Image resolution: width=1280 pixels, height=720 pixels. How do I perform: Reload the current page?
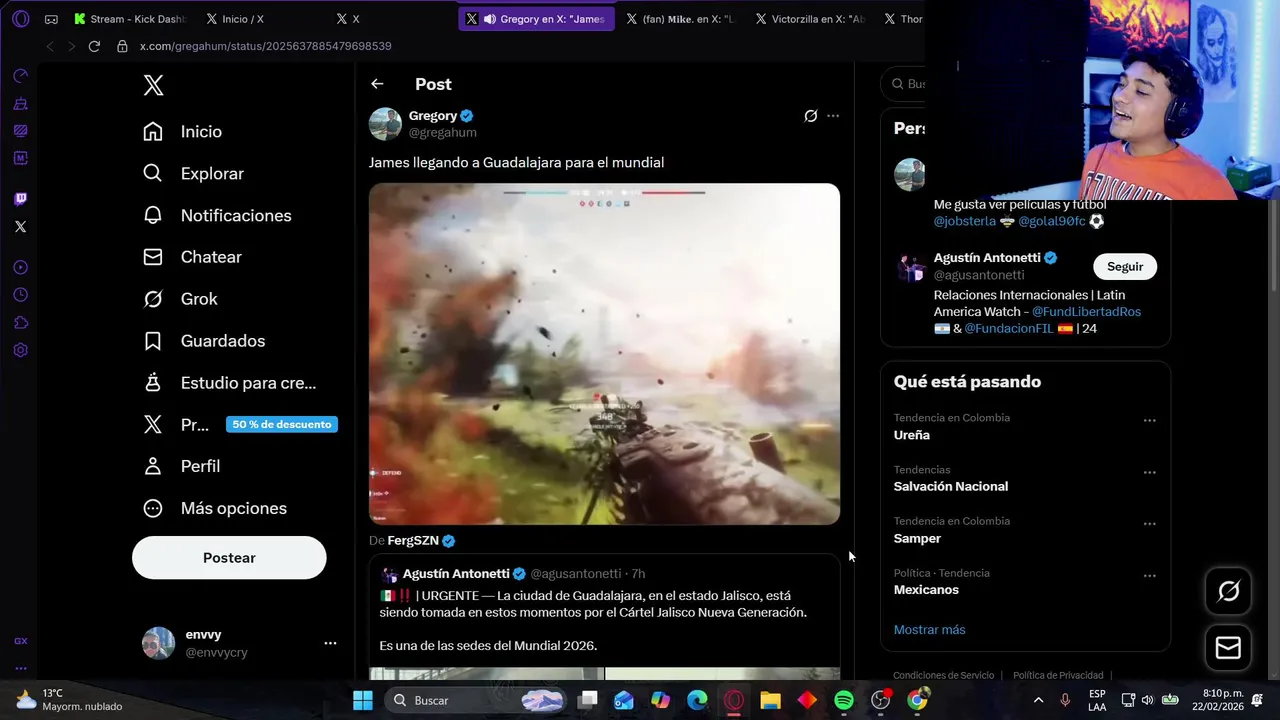[x=94, y=46]
